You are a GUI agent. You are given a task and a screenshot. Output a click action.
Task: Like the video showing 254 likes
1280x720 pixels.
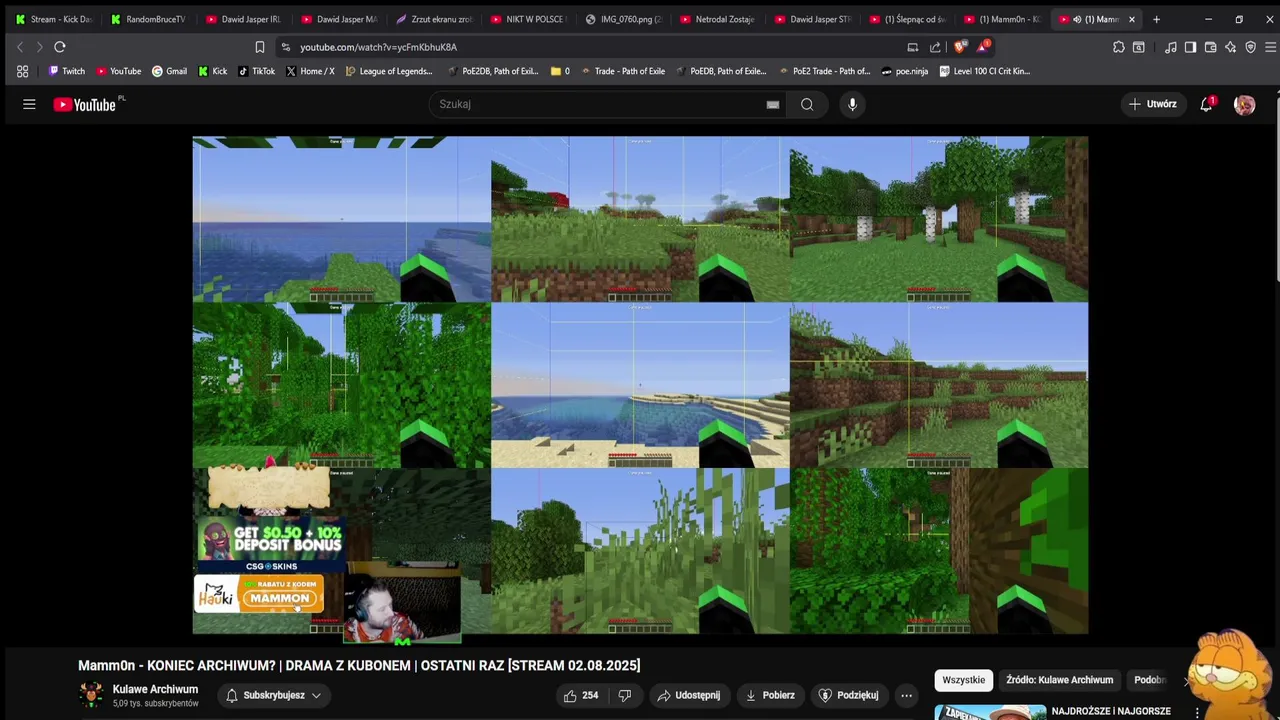pyautogui.click(x=581, y=695)
